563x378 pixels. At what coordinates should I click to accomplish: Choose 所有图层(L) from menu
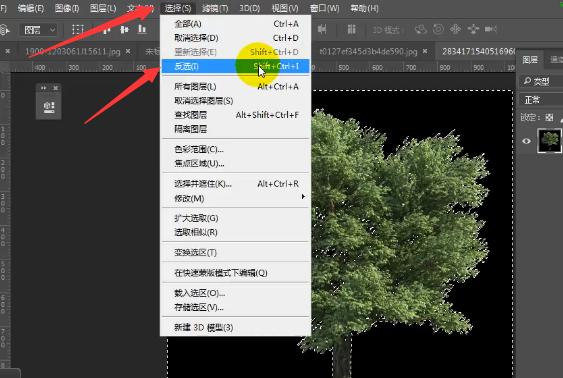[x=236, y=87]
